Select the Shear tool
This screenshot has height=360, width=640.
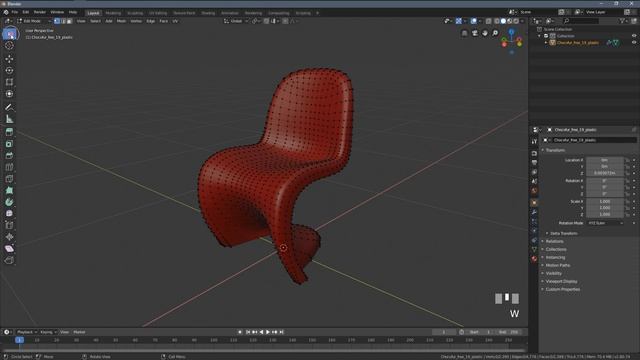tap(9, 249)
